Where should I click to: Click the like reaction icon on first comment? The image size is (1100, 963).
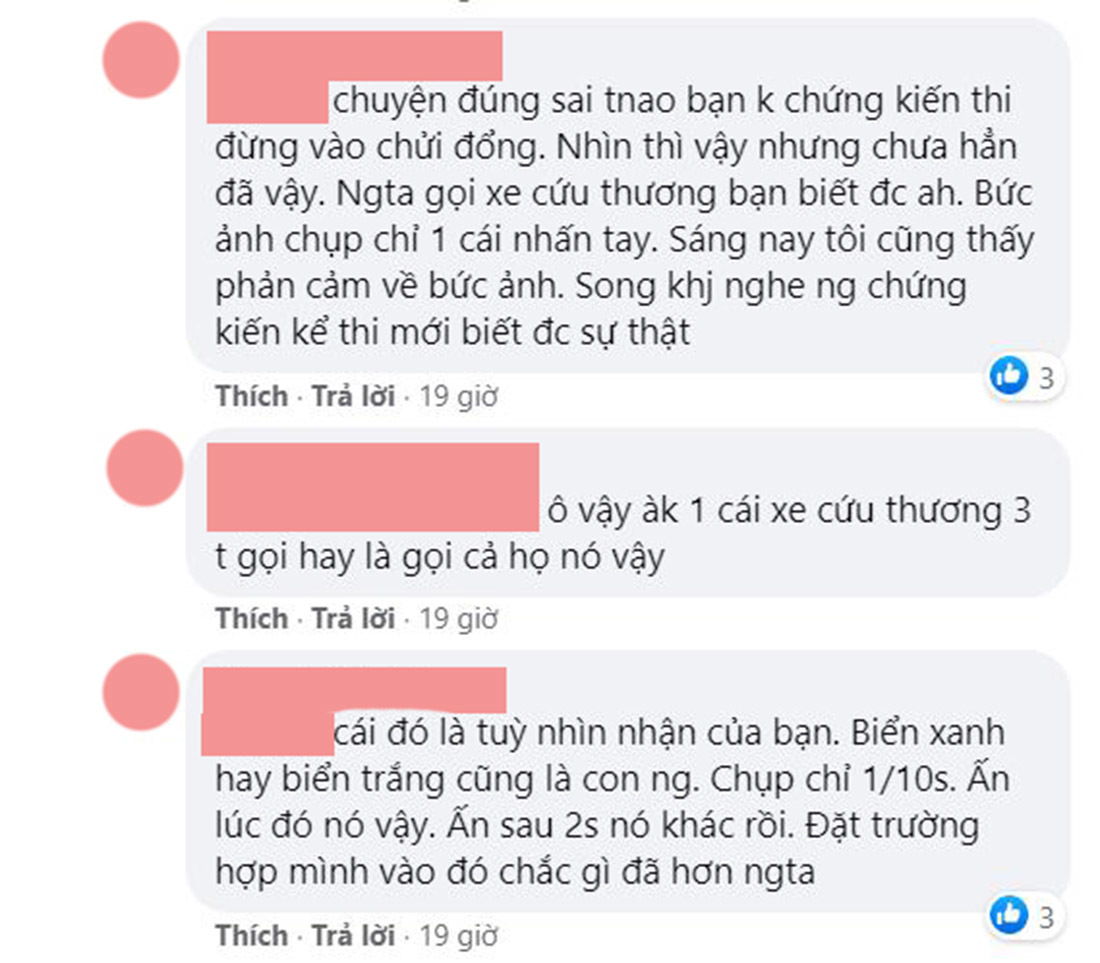pos(1009,375)
